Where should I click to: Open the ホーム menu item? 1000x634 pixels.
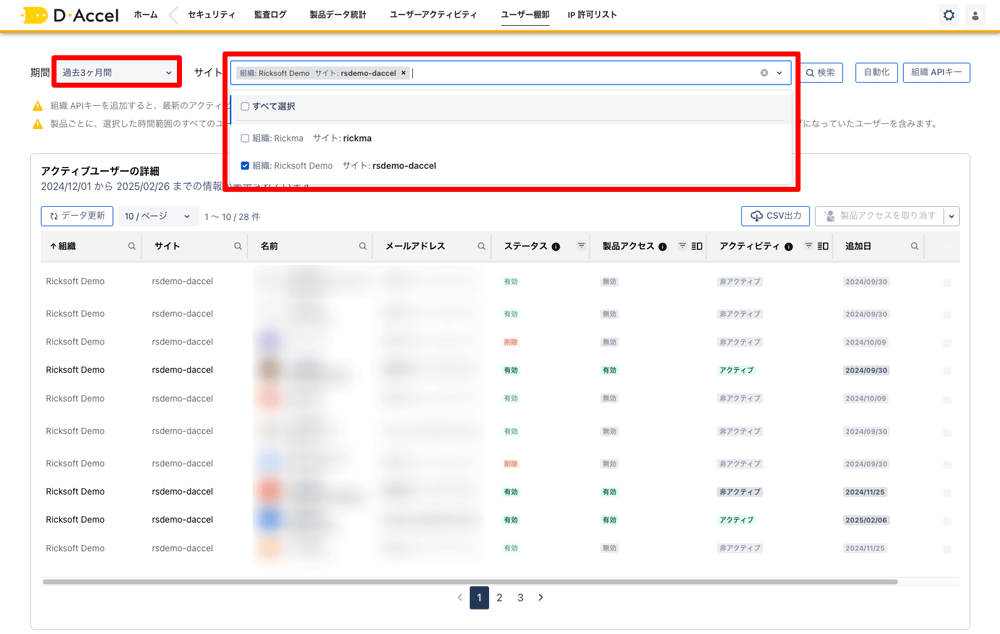point(146,15)
